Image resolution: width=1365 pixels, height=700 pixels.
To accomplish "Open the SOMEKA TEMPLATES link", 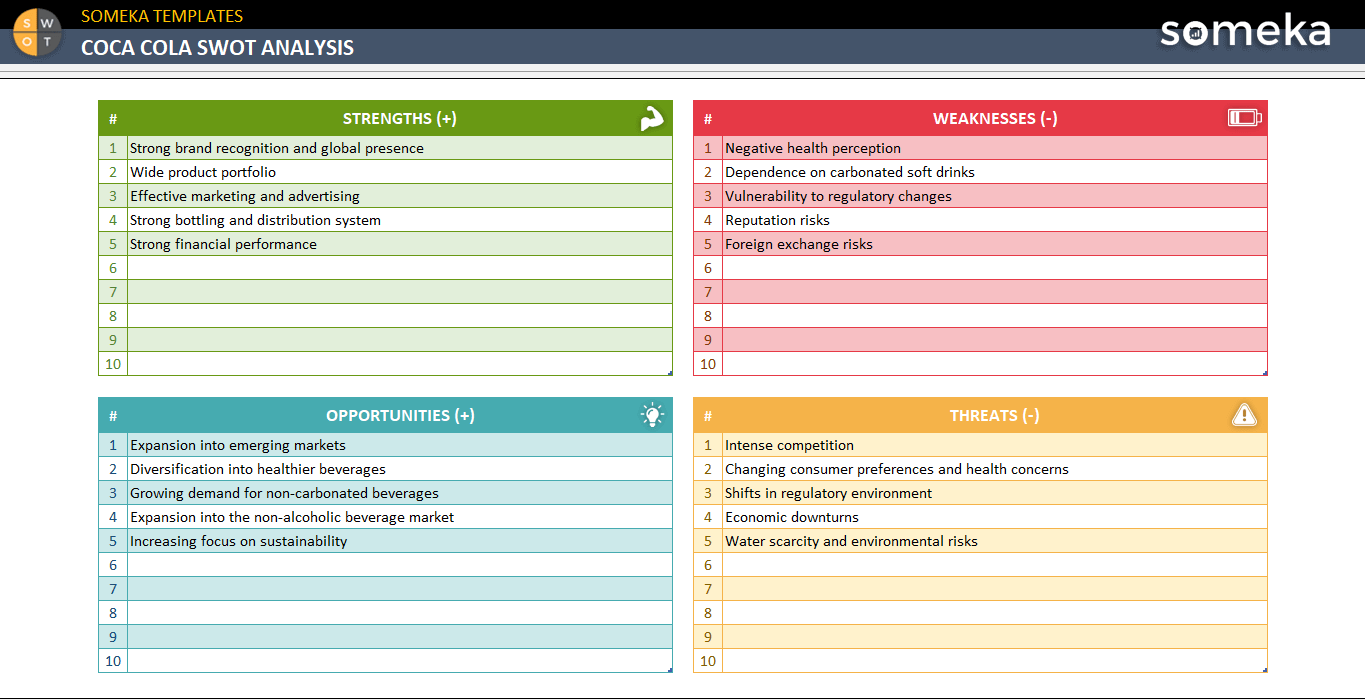I will (x=162, y=16).
